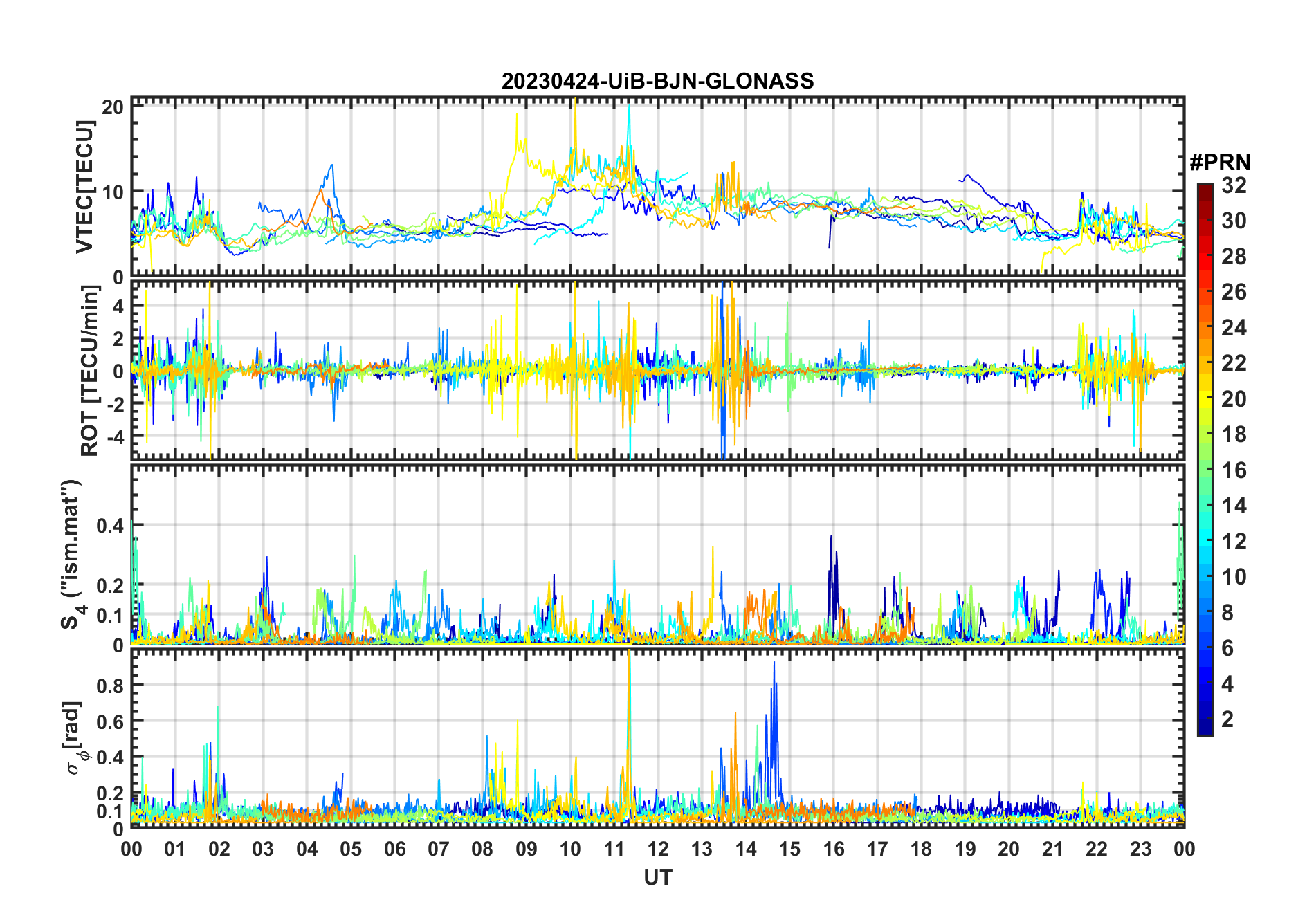This screenshot has height=920, width=1316.
Task: Click the plot title 20230424-UiB-BJN-GLONASS
Action: [x=657, y=82]
